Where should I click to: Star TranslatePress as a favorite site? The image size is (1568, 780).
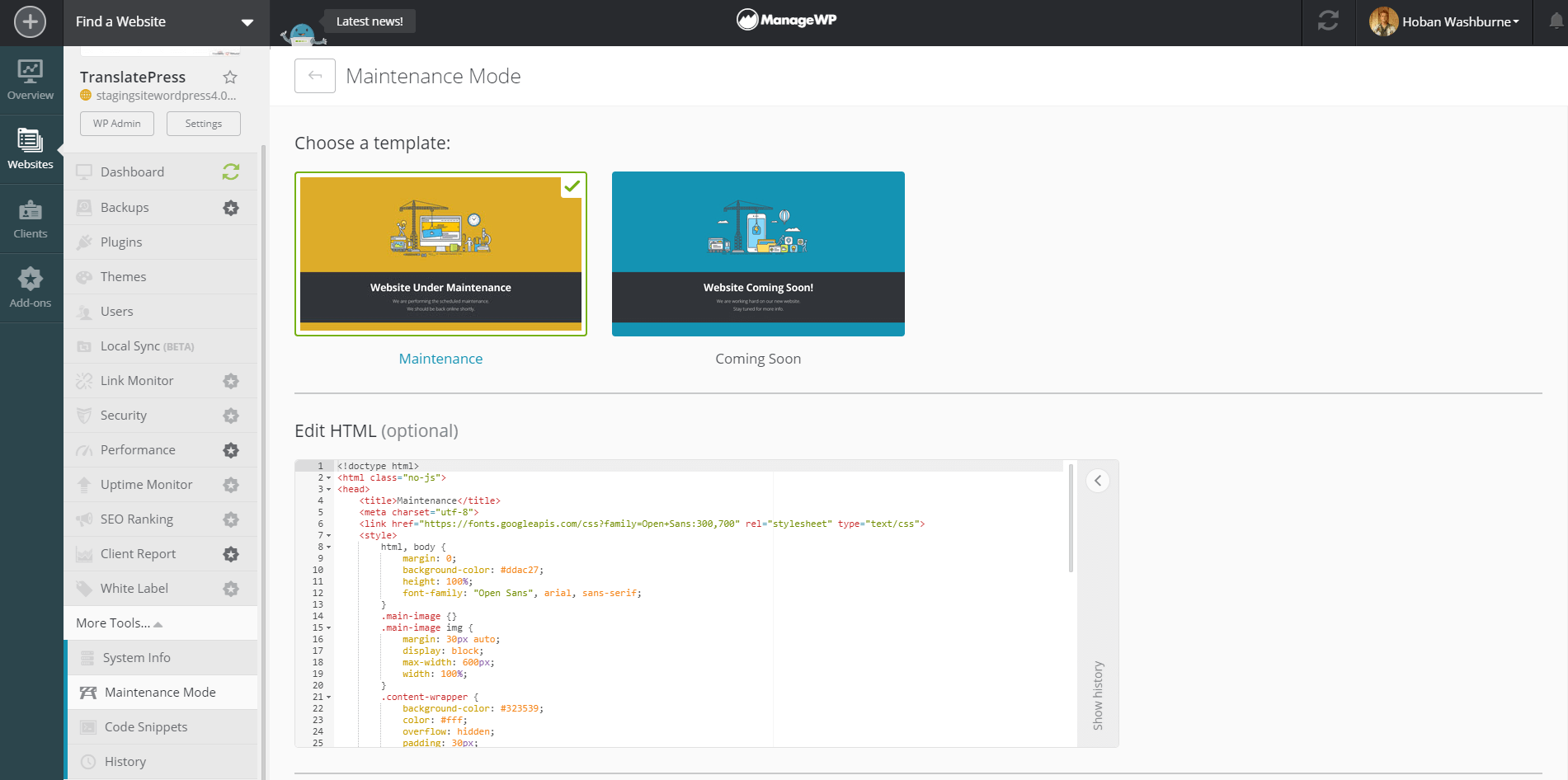pos(230,78)
